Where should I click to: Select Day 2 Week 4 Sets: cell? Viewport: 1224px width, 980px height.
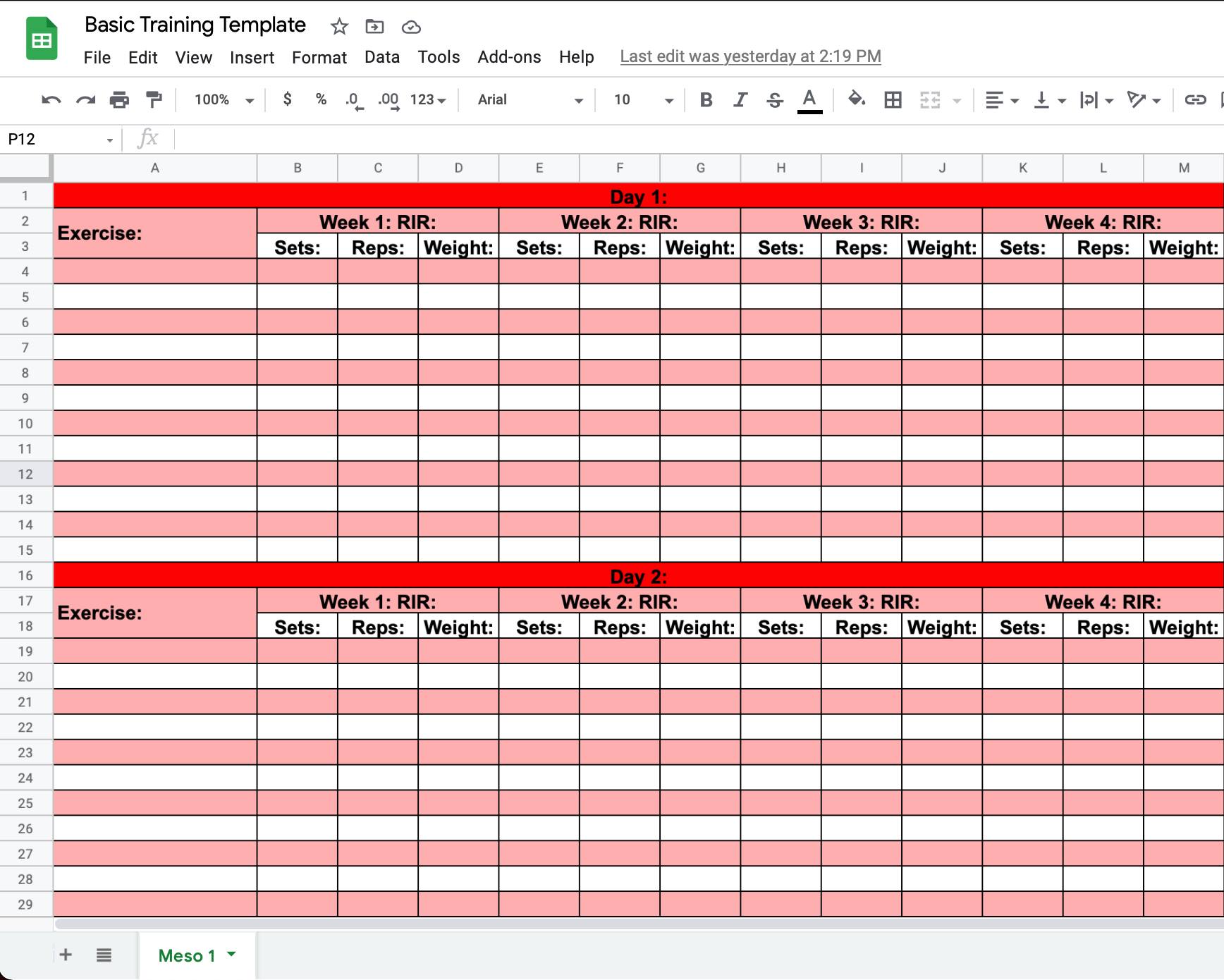tap(1022, 626)
